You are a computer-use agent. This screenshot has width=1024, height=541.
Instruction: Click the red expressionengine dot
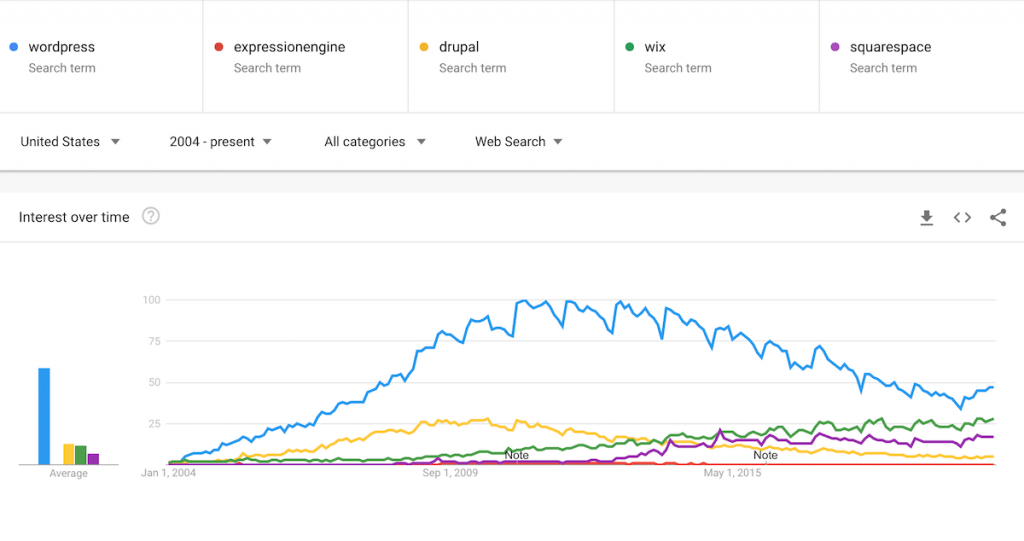point(219,47)
